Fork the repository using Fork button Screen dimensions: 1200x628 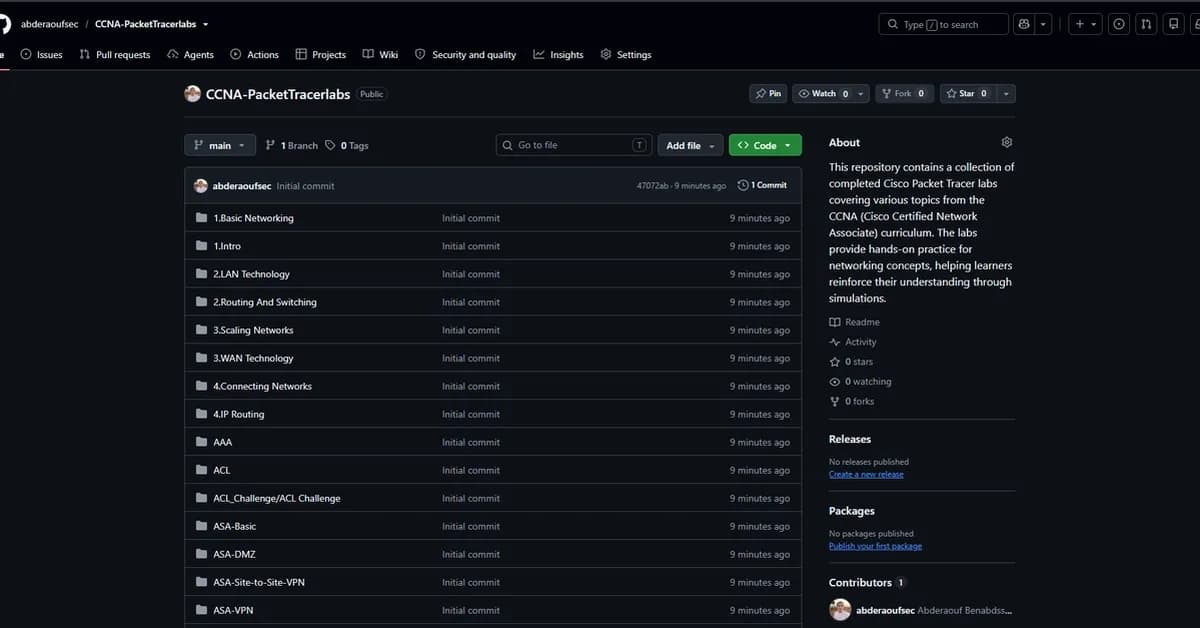pos(904,94)
